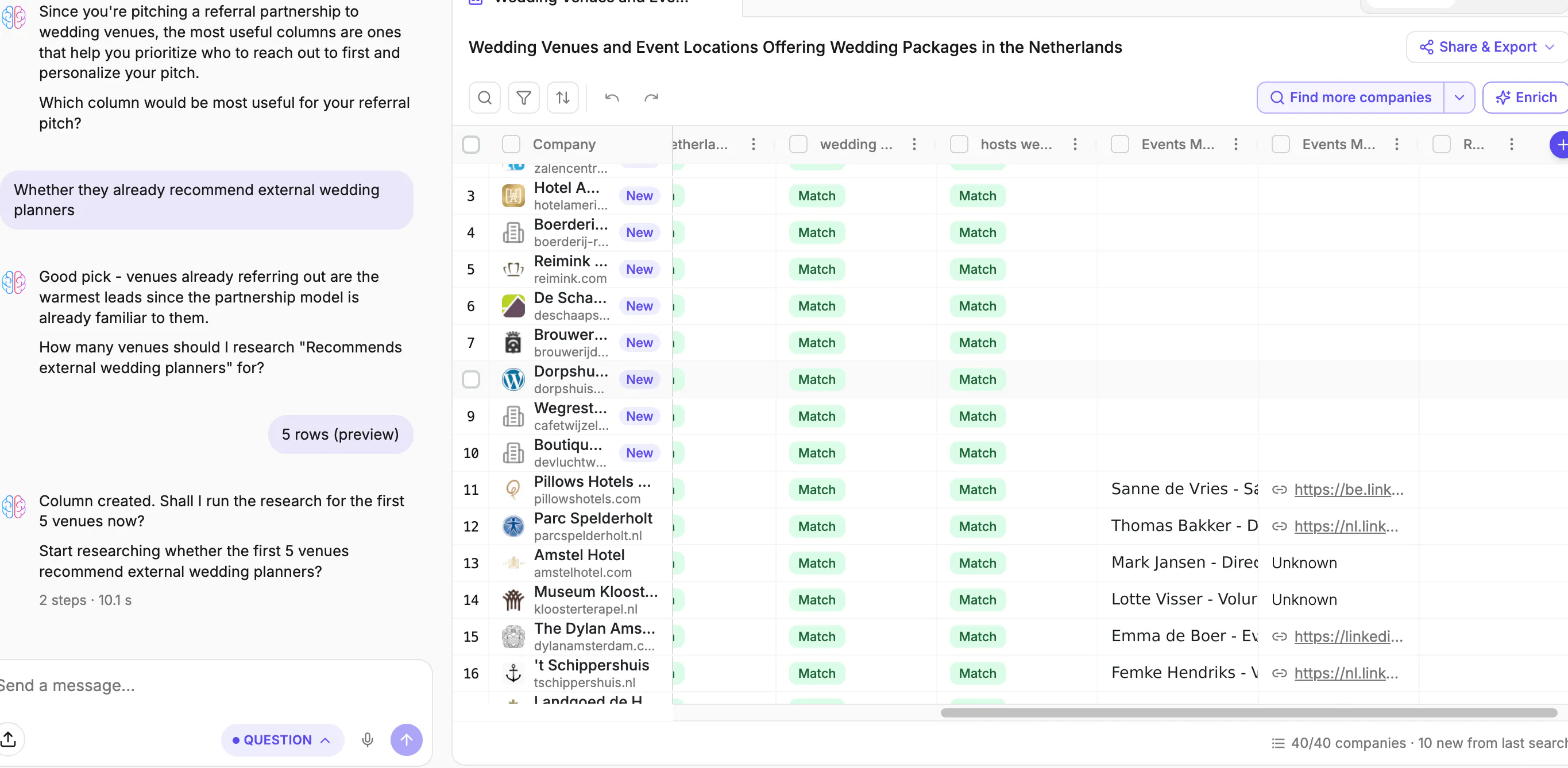The width and height of the screenshot is (1568, 768).
Task: Expand the 2 steps · 10.1 s details
Action: (x=85, y=600)
